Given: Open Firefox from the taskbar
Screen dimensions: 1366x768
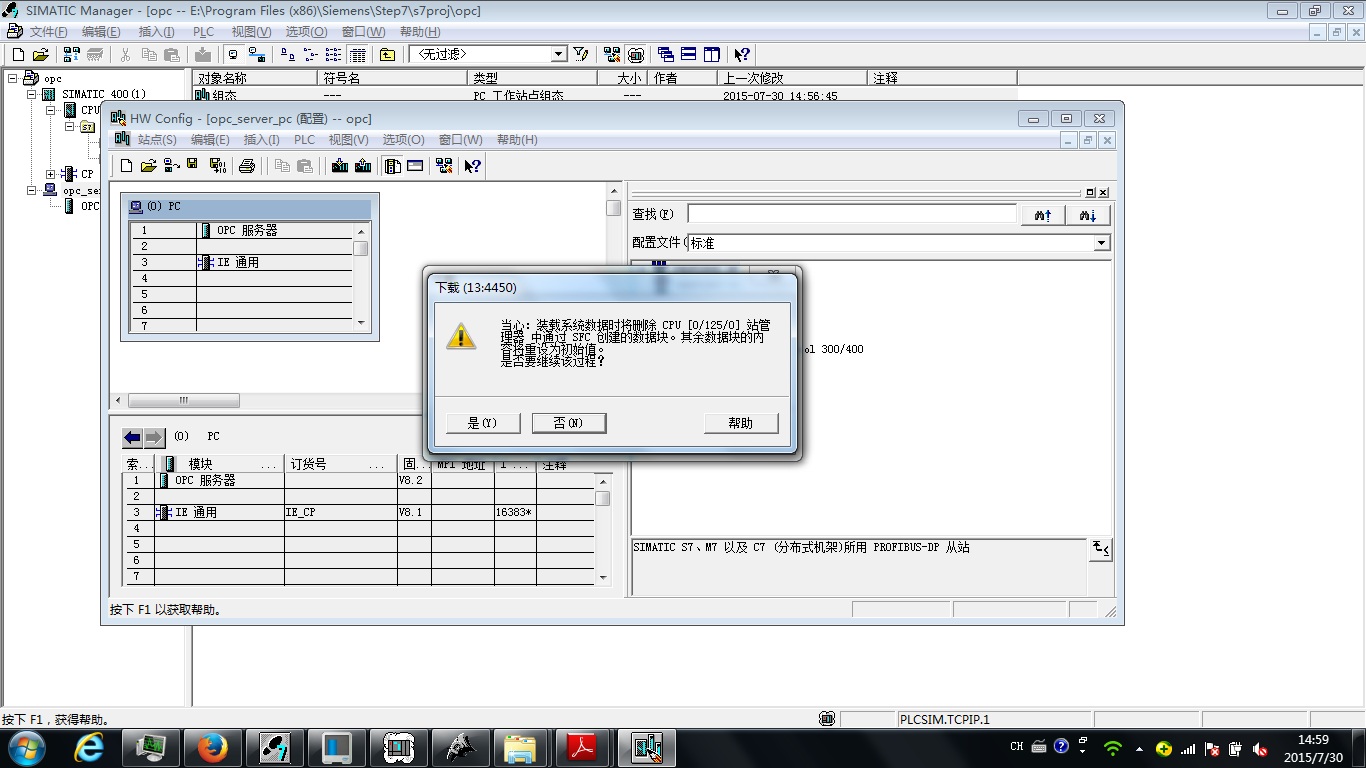Looking at the screenshot, I should tap(212, 748).
